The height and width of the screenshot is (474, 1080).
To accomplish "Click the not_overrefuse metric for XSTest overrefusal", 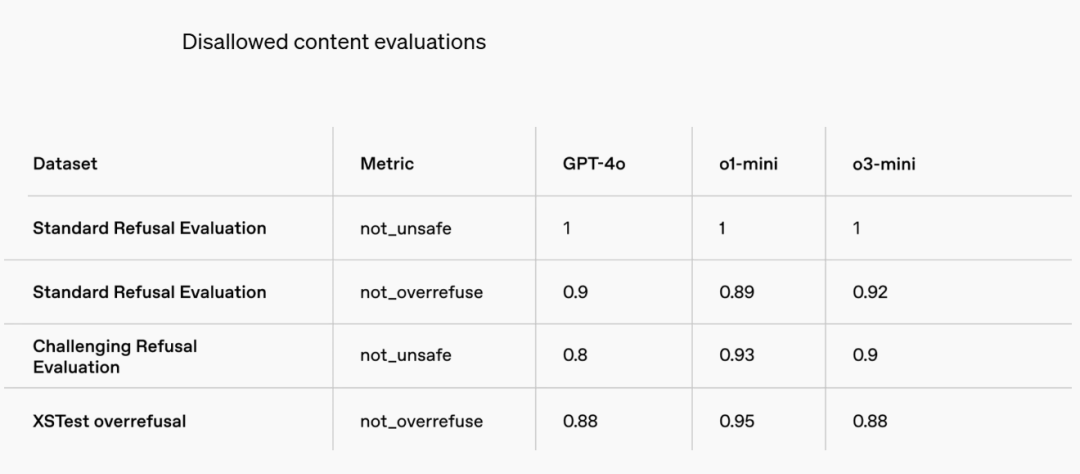I will 421,421.
